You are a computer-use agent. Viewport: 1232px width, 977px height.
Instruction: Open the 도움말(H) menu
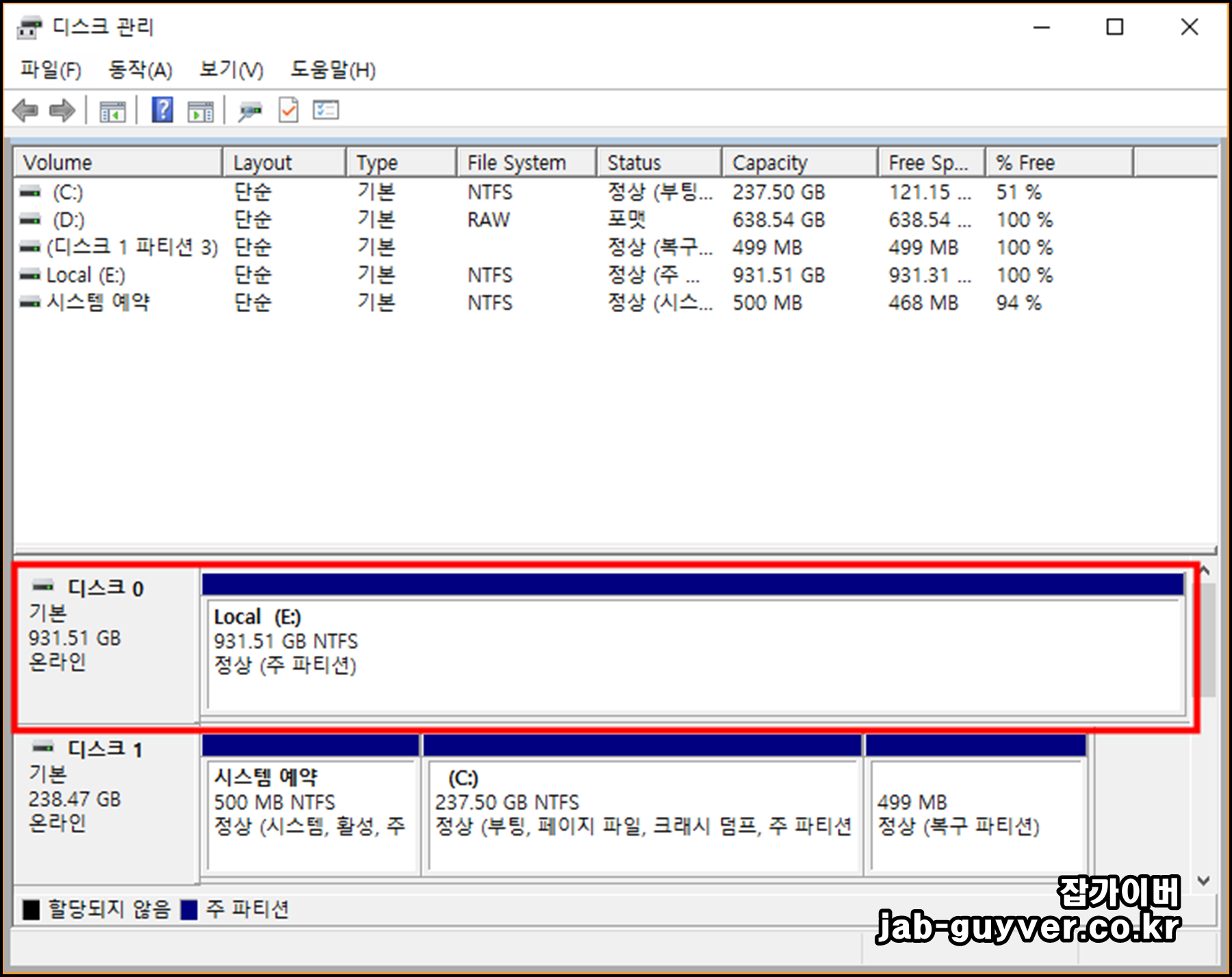[x=333, y=70]
